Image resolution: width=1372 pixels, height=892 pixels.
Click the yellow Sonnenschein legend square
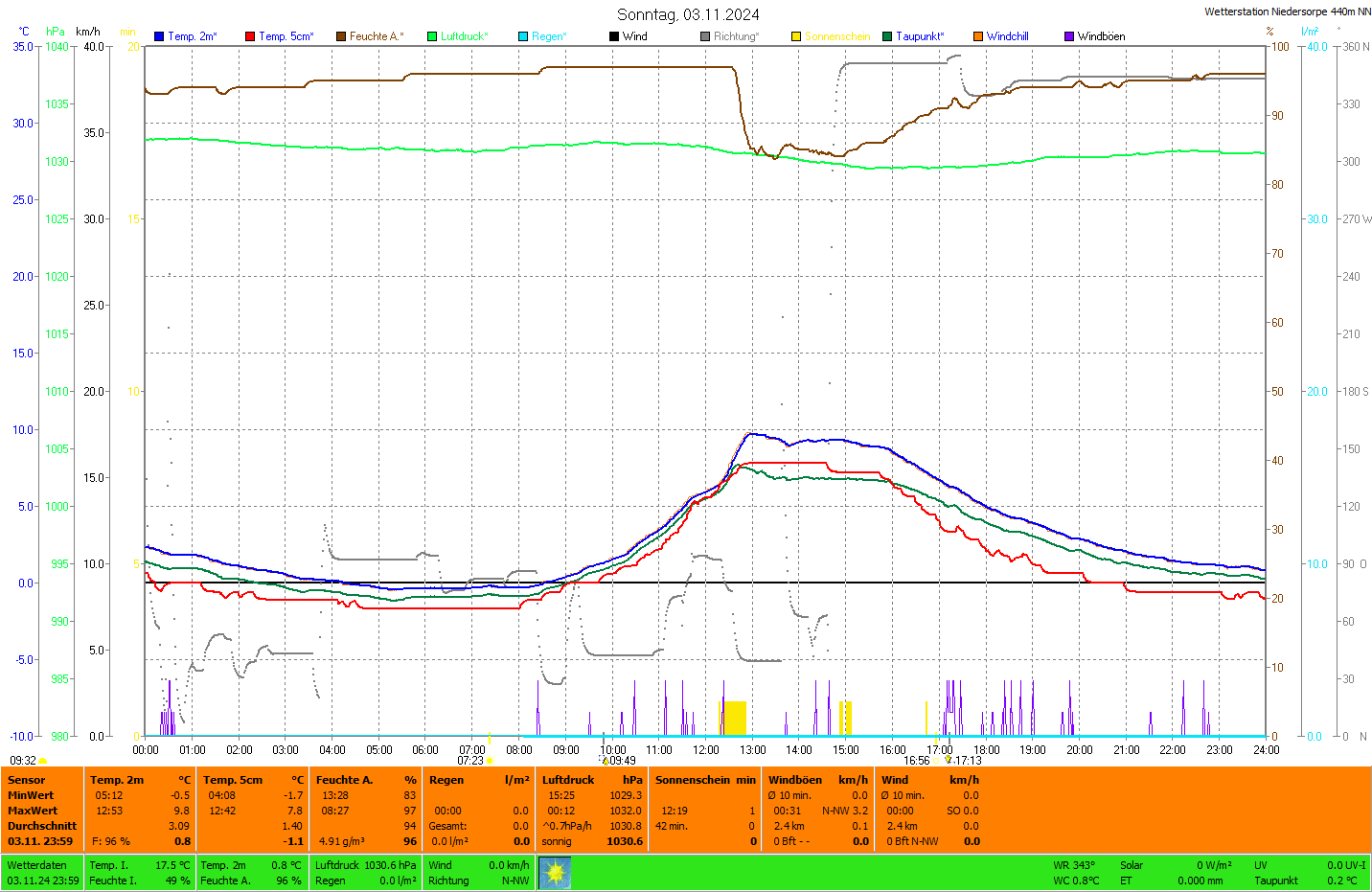[x=796, y=36]
